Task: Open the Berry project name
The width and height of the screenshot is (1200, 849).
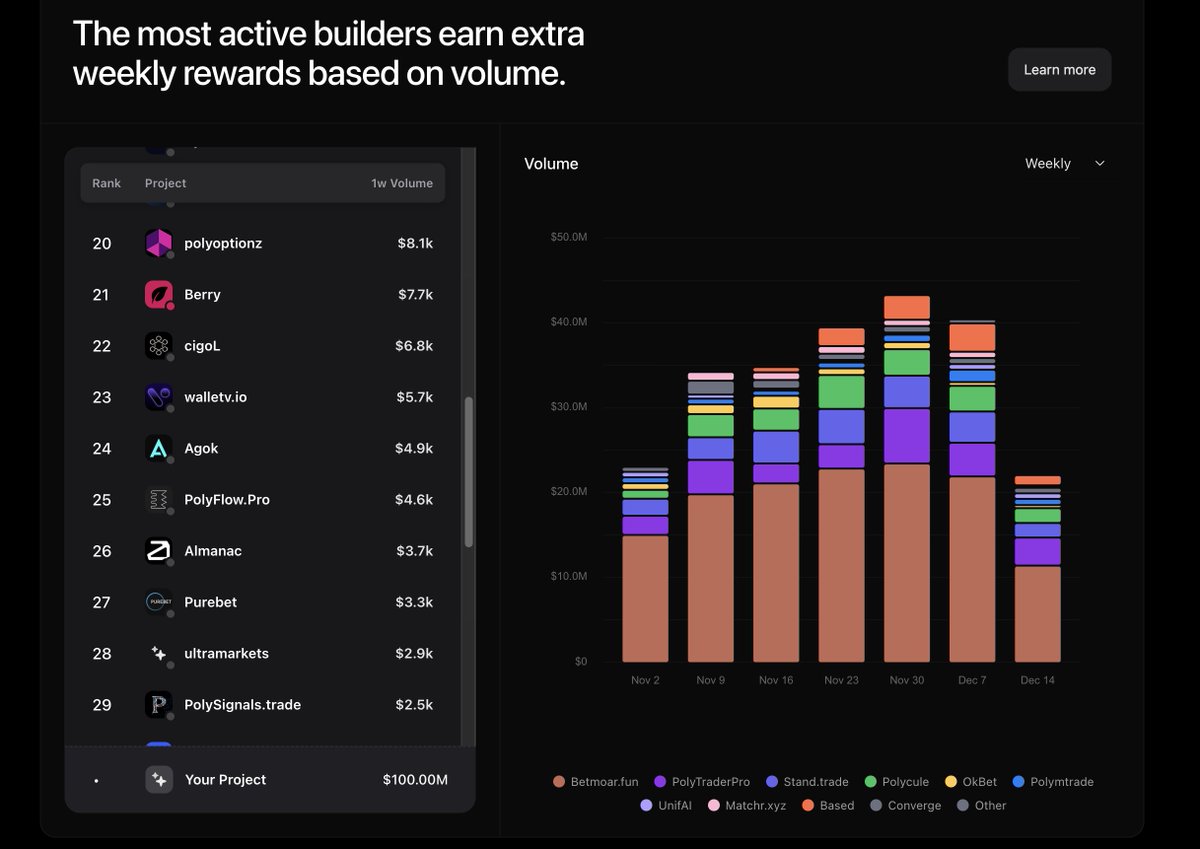Action: (x=202, y=294)
